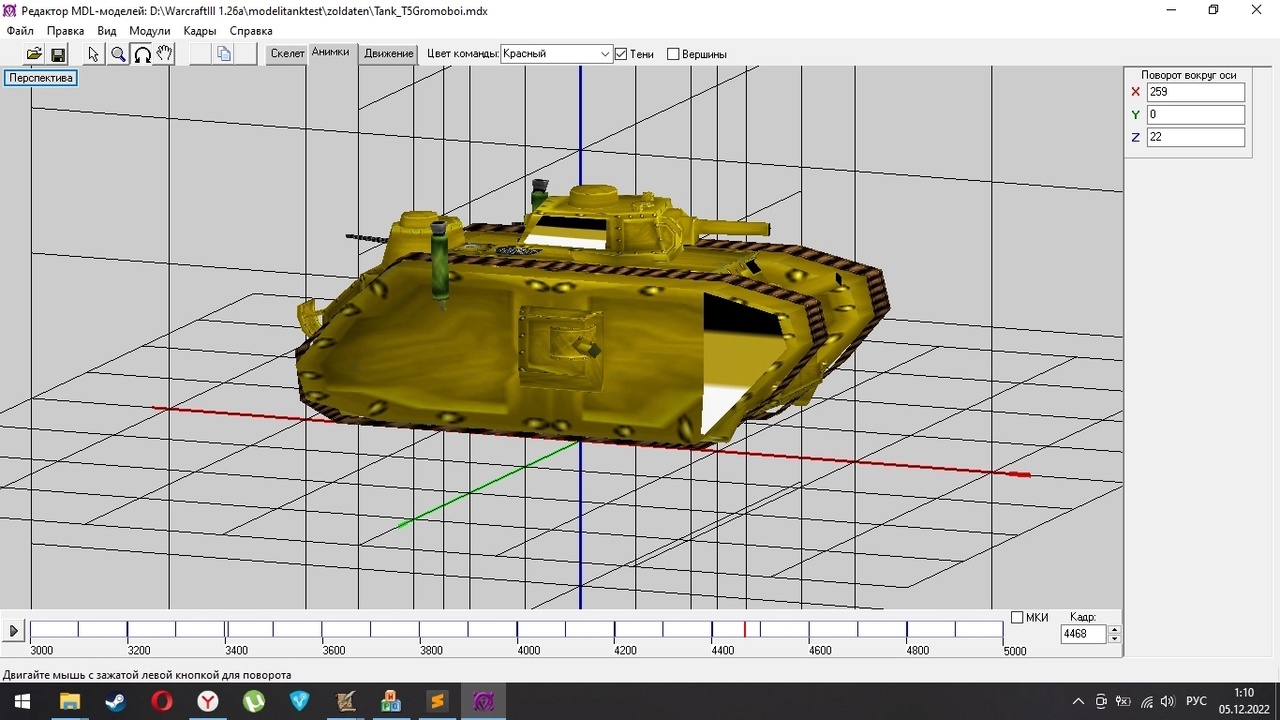The height and width of the screenshot is (720, 1280).
Task: Open a model file with the folder icon
Action: 34,54
